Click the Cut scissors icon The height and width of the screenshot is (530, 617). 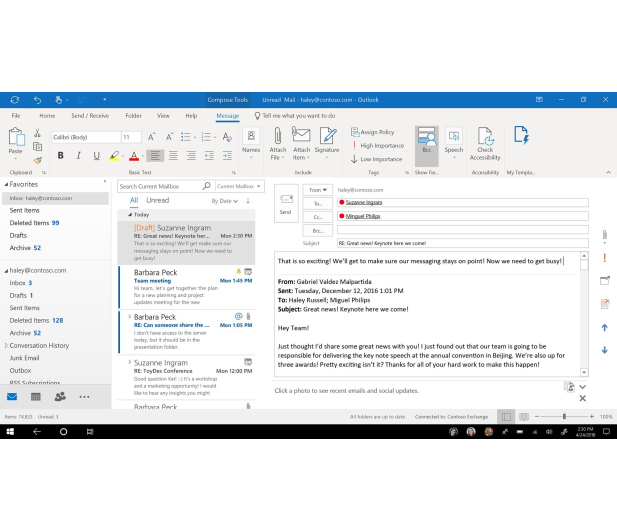[x=37, y=133]
